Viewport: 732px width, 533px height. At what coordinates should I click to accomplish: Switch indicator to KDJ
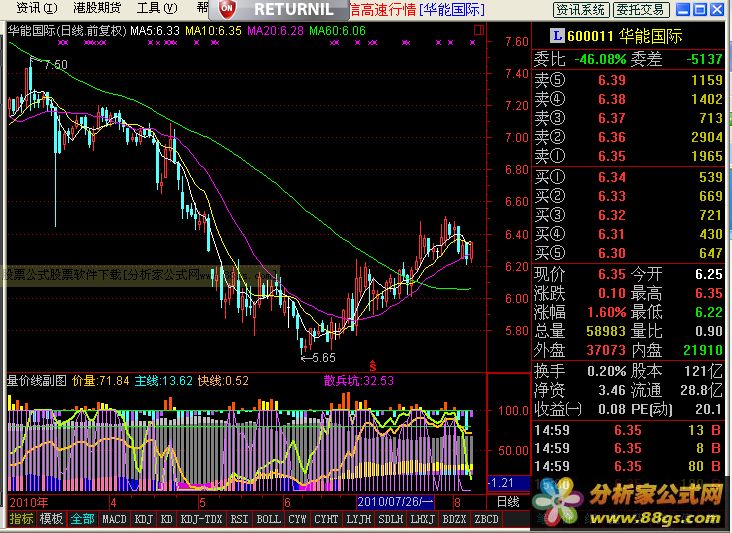coord(143,519)
